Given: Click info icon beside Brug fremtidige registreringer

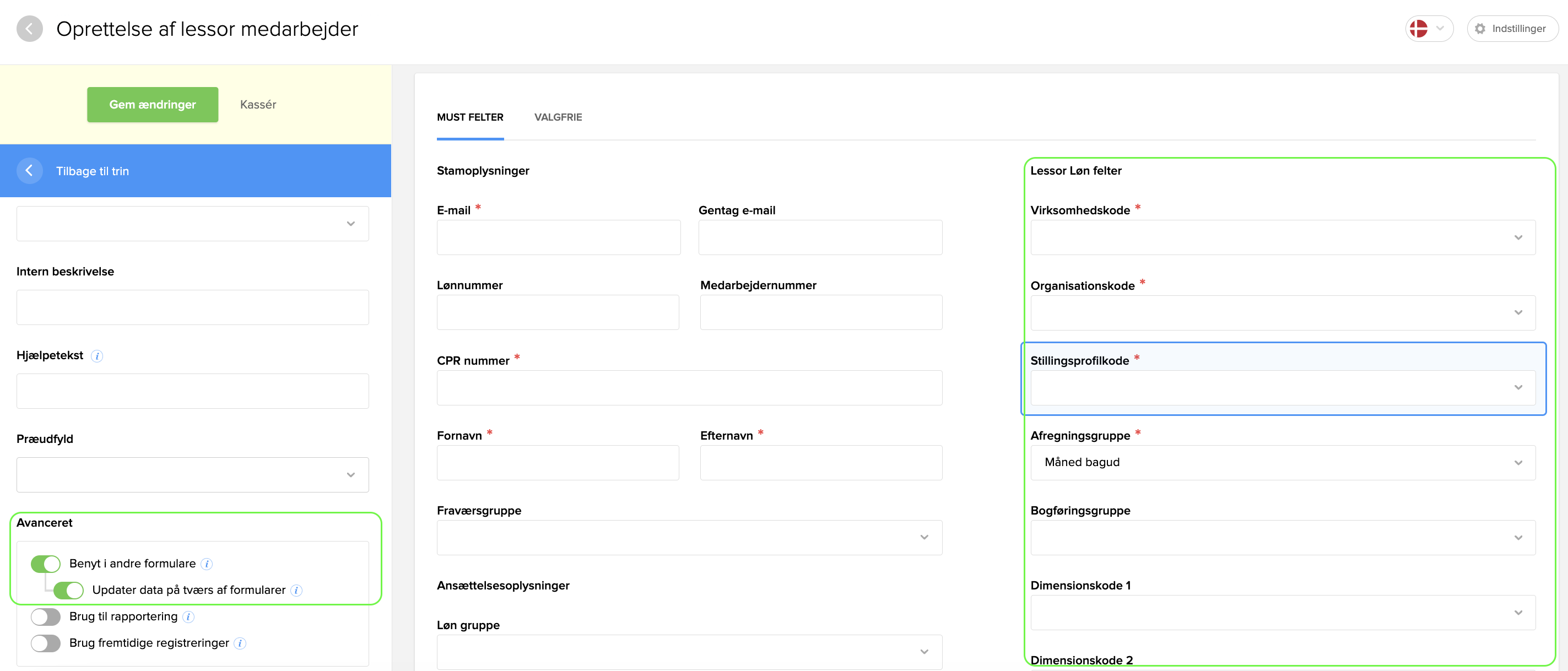Looking at the screenshot, I should pyautogui.click(x=240, y=643).
